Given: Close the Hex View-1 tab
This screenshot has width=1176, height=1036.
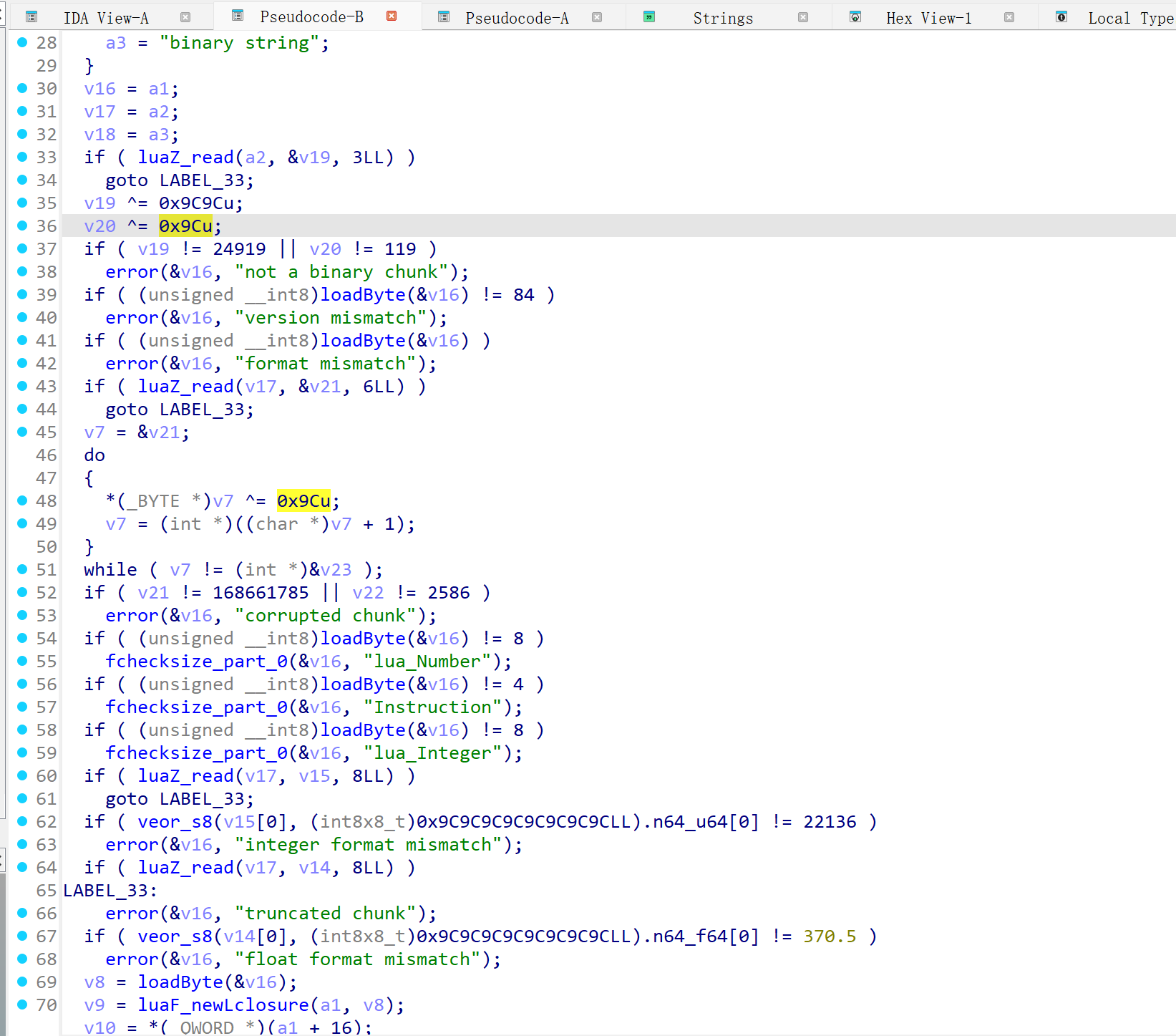Looking at the screenshot, I should (1009, 17).
